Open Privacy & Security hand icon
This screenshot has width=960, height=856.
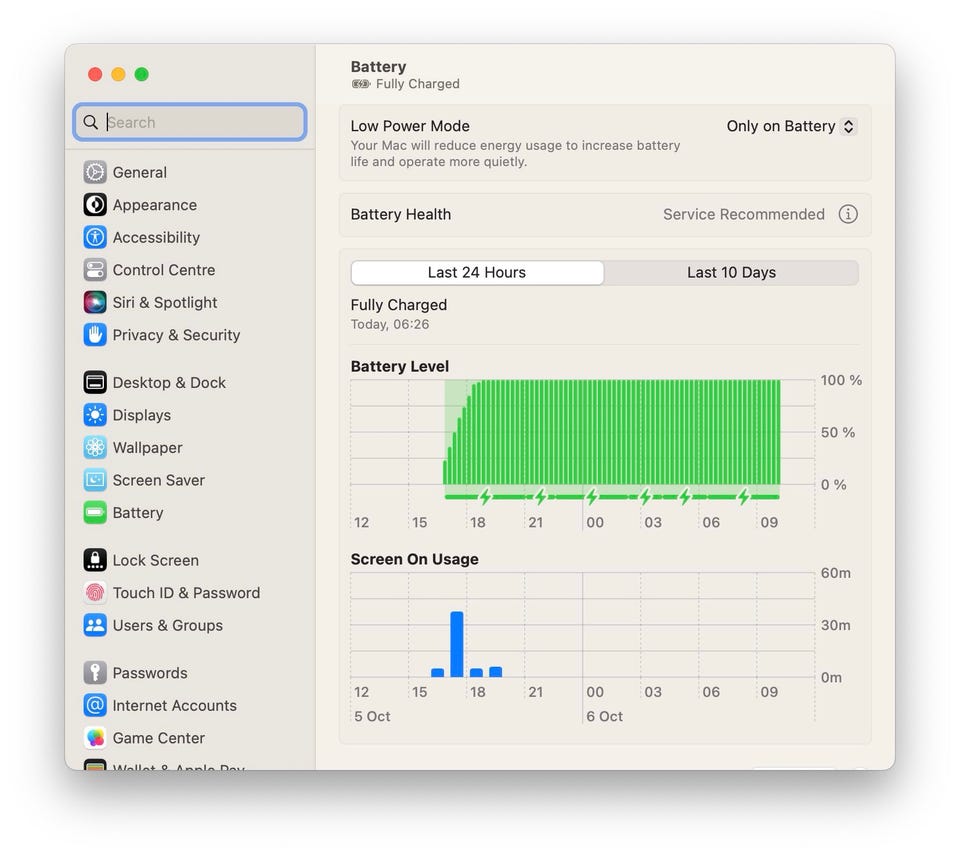pos(95,334)
